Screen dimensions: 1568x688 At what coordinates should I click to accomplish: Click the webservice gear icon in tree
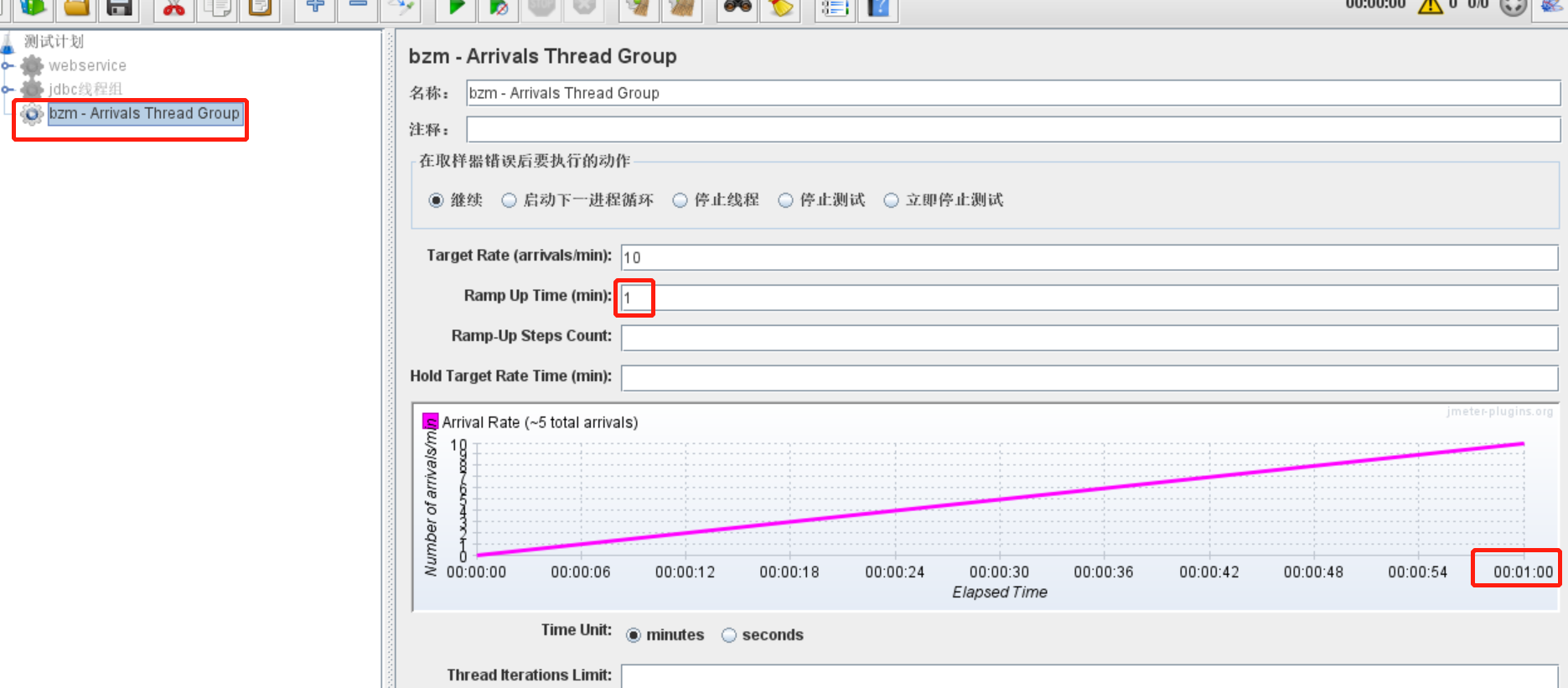tap(32, 65)
